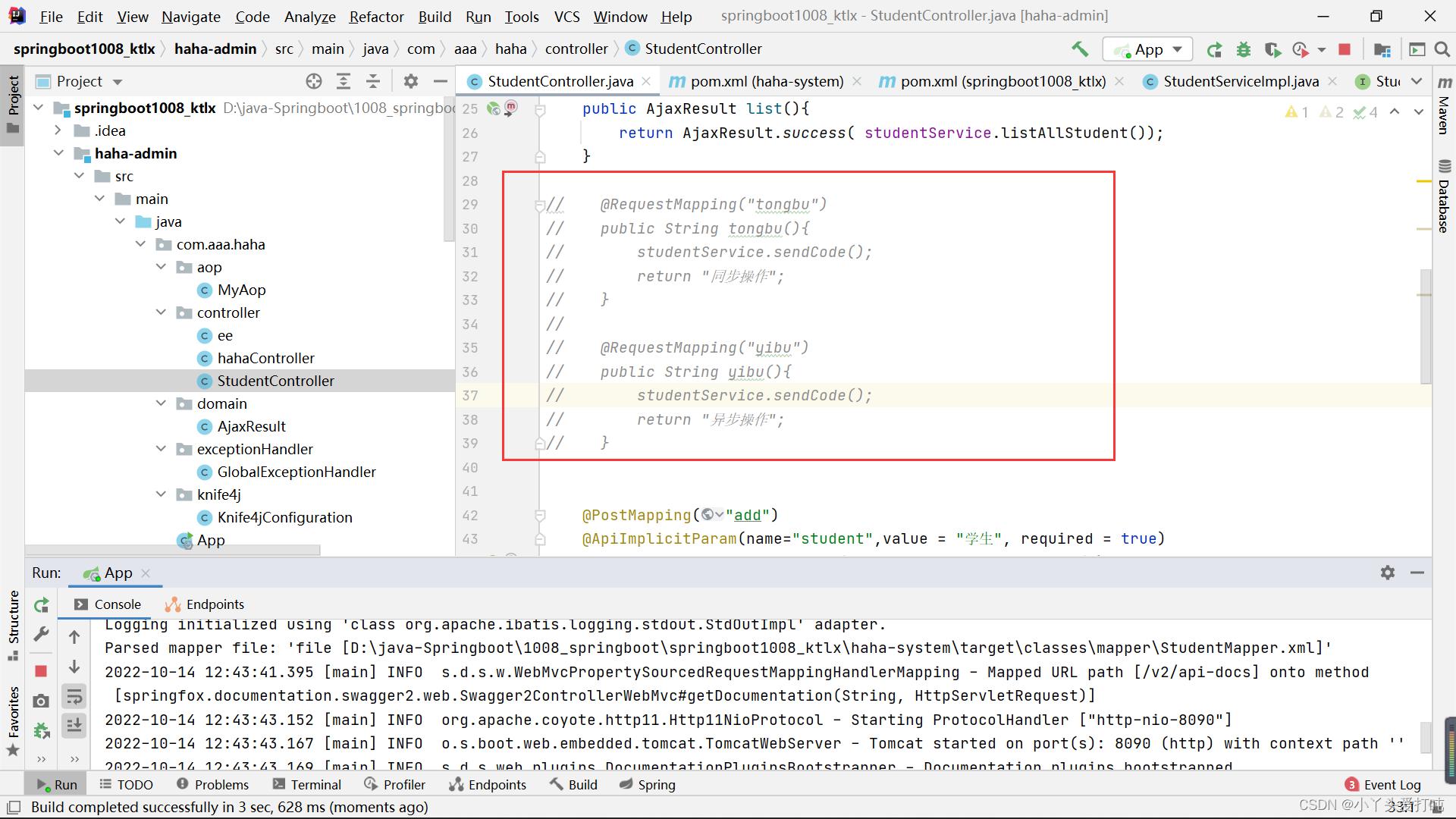Open the Refactor menu
Screen dimensions: 1456x819
[376, 17]
